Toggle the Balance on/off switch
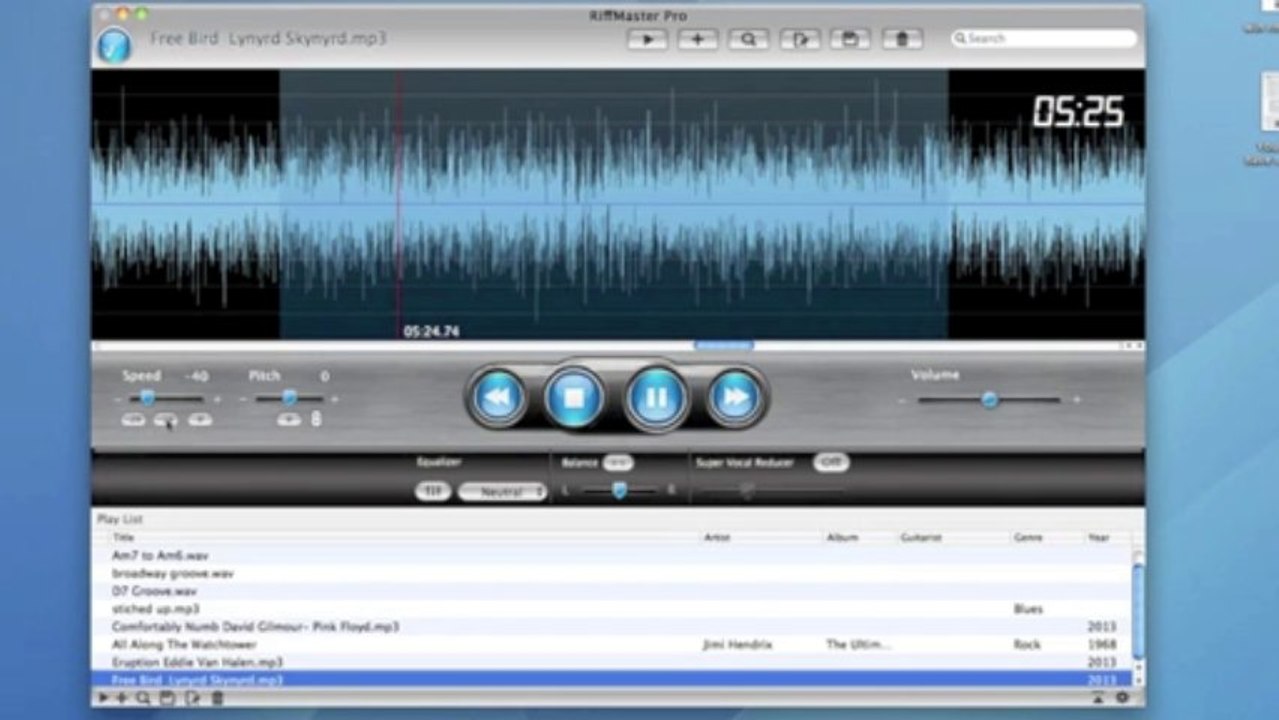The image size is (1279, 720). [618, 463]
